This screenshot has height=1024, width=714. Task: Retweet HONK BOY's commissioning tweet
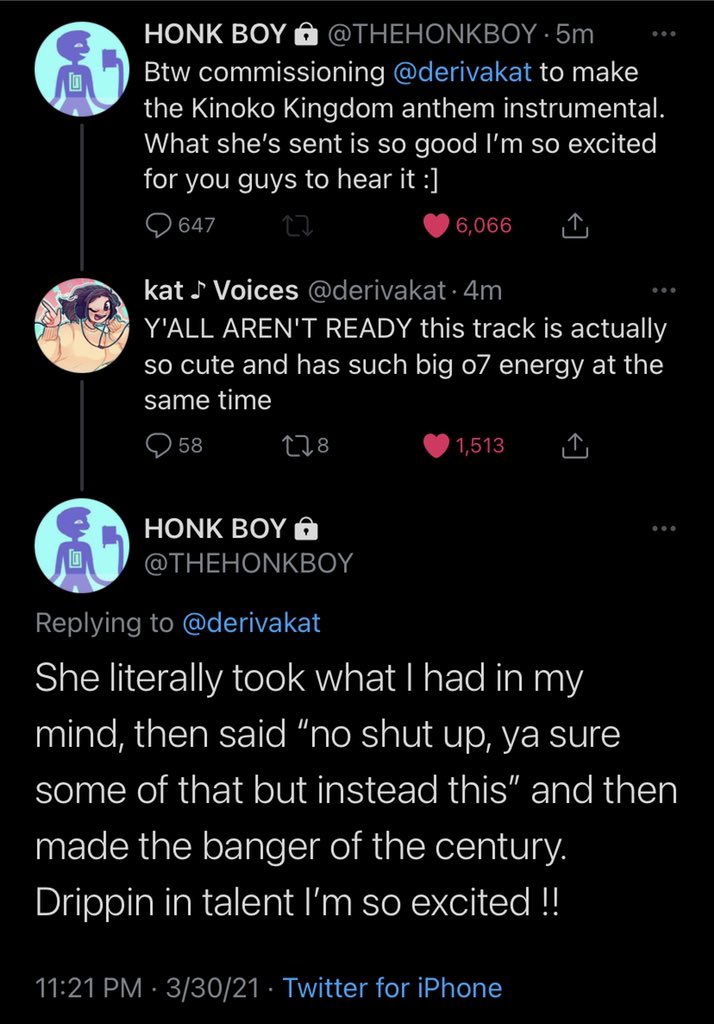[x=296, y=226]
